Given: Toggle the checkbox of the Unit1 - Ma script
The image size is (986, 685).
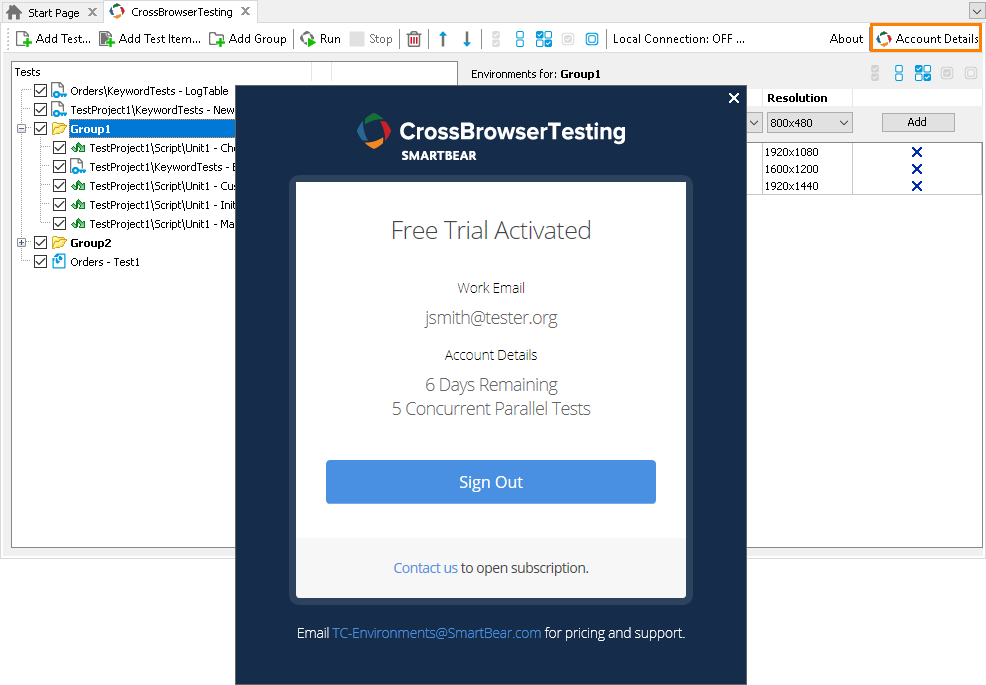Looking at the screenshot, I should point(60,223).
